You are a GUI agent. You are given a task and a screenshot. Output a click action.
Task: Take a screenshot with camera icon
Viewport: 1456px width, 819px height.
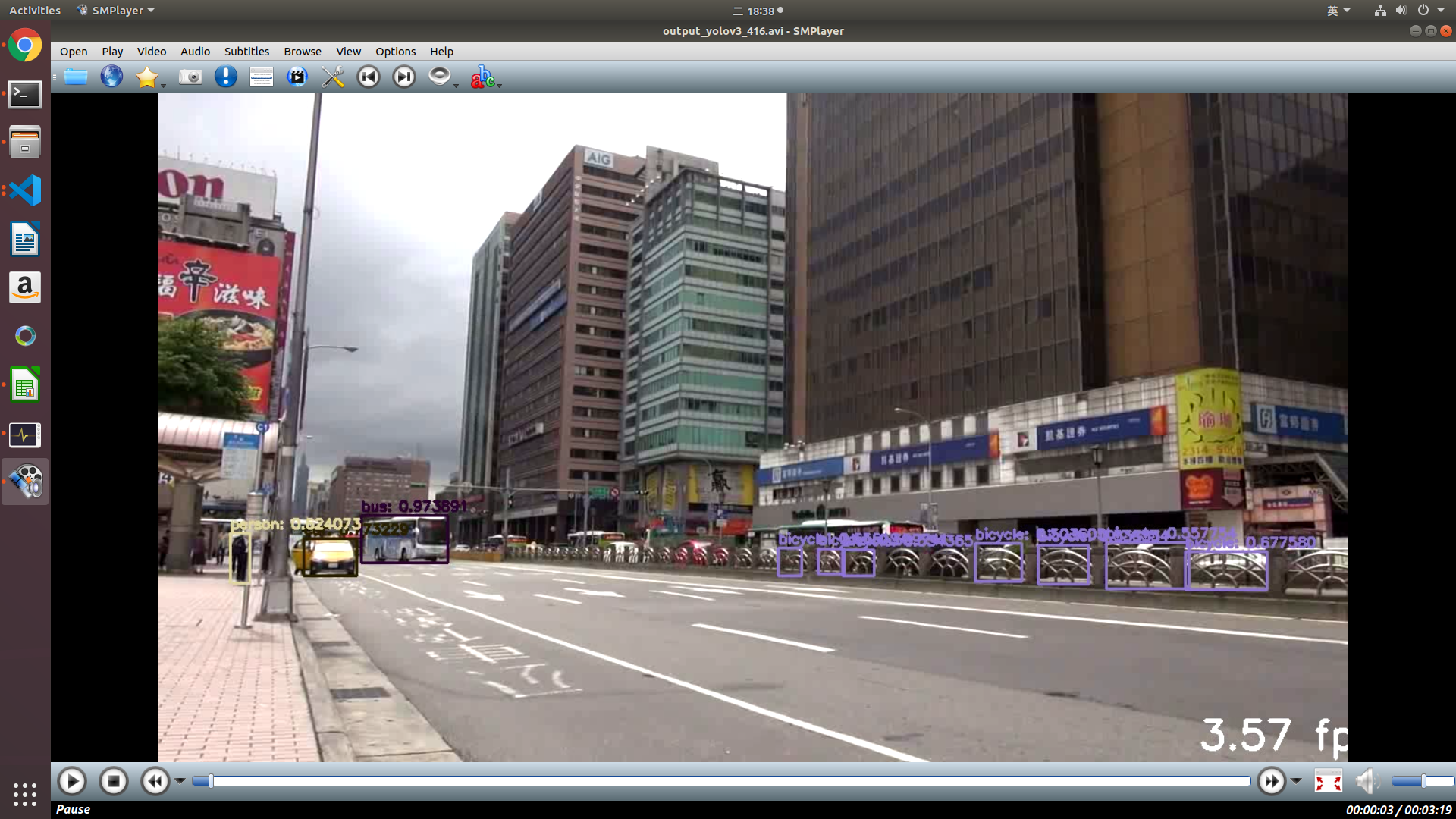[190, 77]
